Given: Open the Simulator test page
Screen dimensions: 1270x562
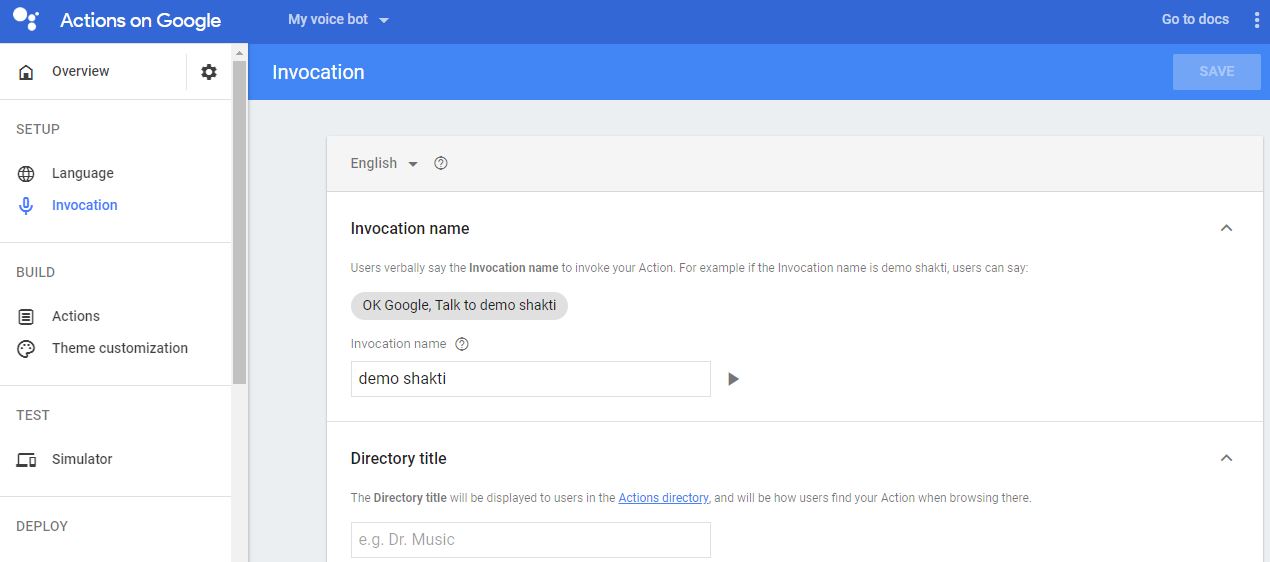Looking at the screenshot, I should pyautogui.click(x=82, y=460).
